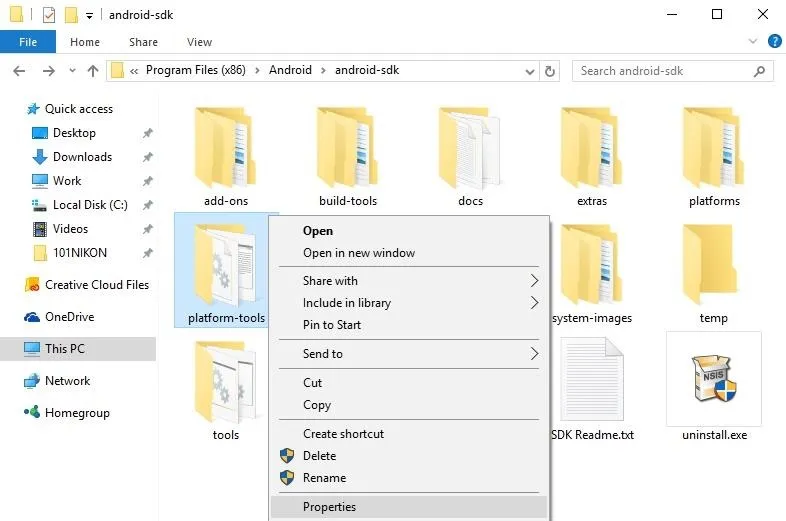Open Downloads in the navigation pane
The height and width of the screenshot is (521, 786).
[x=72, y=157]
